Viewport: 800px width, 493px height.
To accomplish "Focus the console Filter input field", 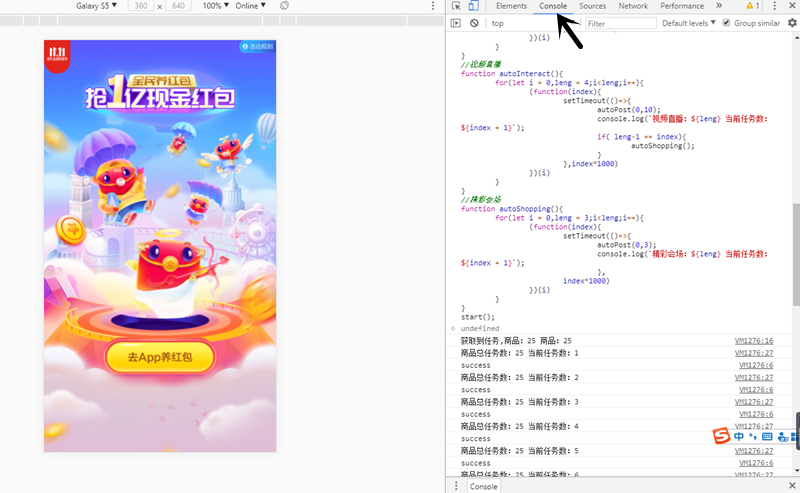I will pyautogui.click(x=620, y=23).
